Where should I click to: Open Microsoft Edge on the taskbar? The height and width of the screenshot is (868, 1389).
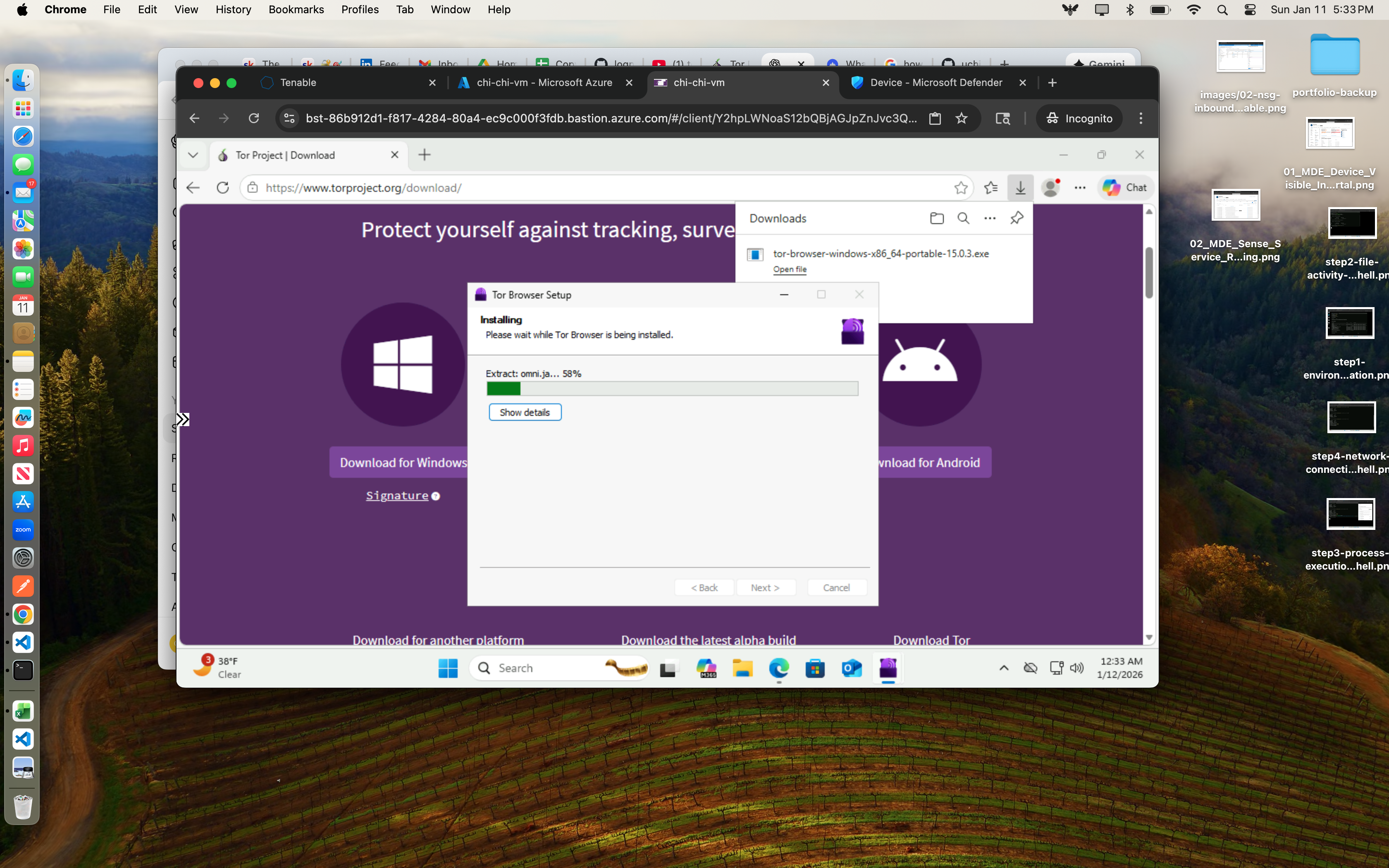pyautogui.click(x=779, y=668)
